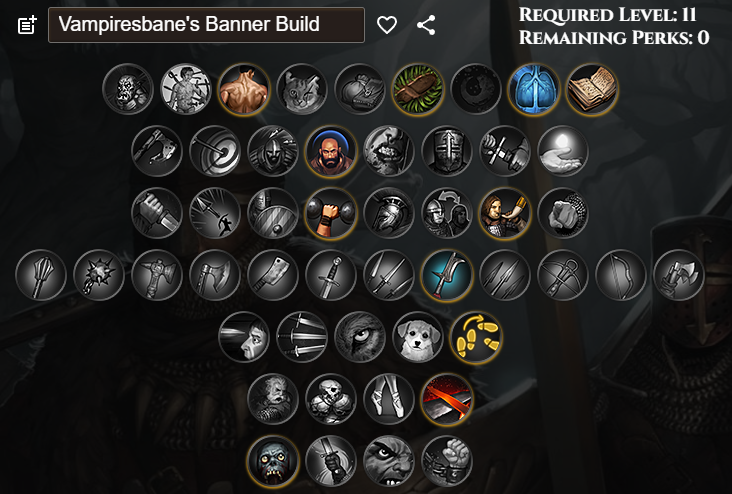Viewport: 732px width, 494px height.
Task: Select the horn-blowing man perk
Action: point(505,213)
